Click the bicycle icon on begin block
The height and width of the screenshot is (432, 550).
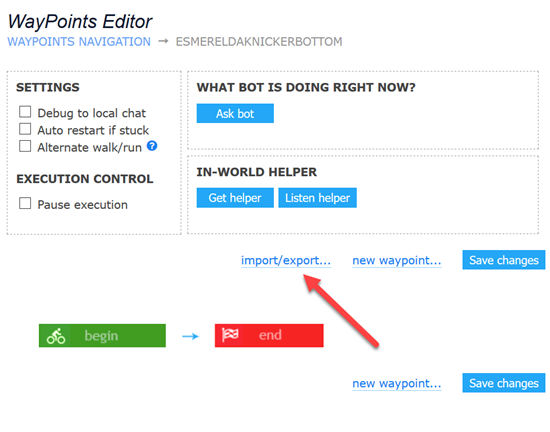[x=56, y=336]
